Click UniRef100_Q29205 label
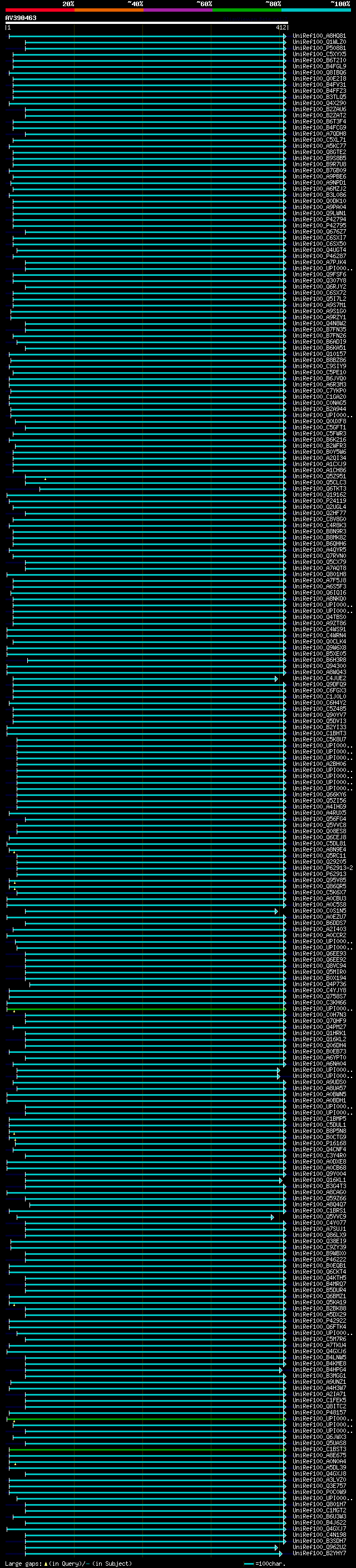 [319, 862]
